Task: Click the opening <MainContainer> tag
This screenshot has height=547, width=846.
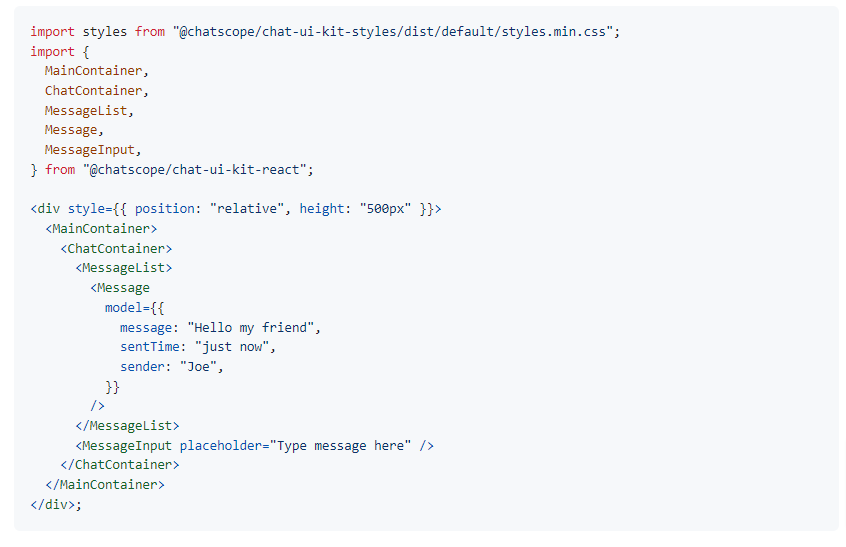Action: click(x=100, y=229)
